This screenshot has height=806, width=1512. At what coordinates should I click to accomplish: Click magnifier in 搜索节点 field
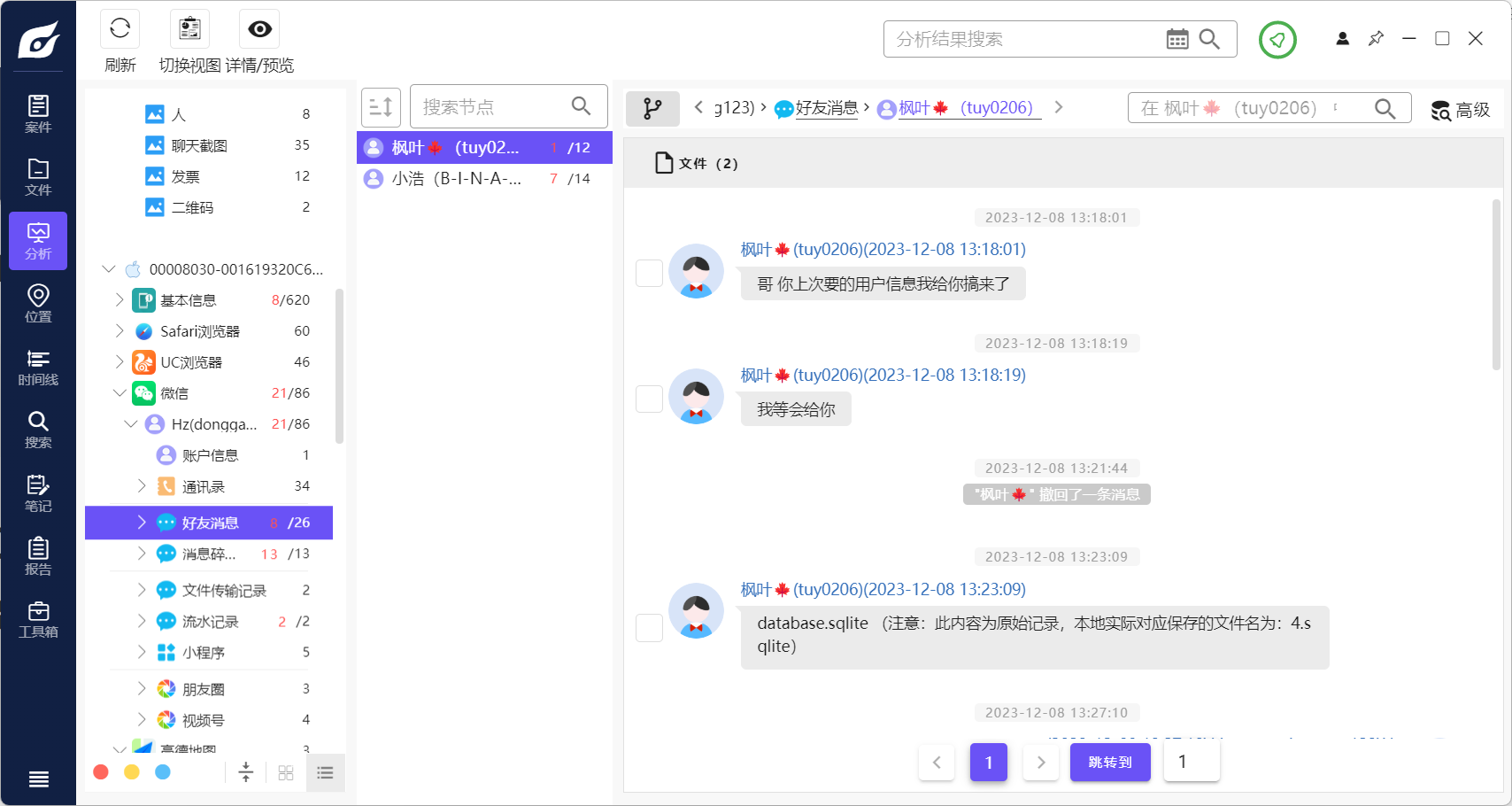[581, 106]
